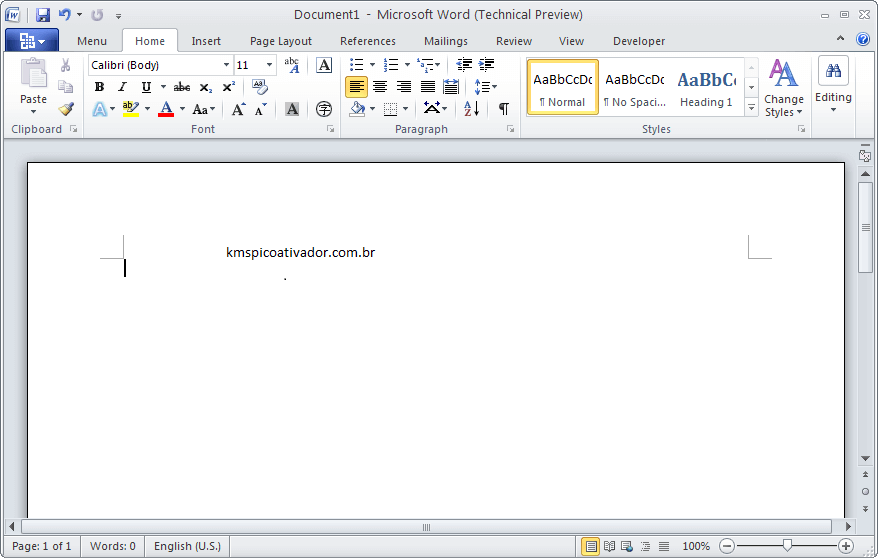Image resolution: width=878 pixels, height=558 pixels.
Task: Click the horizontal scrollbar thumb
Action: 426,527
